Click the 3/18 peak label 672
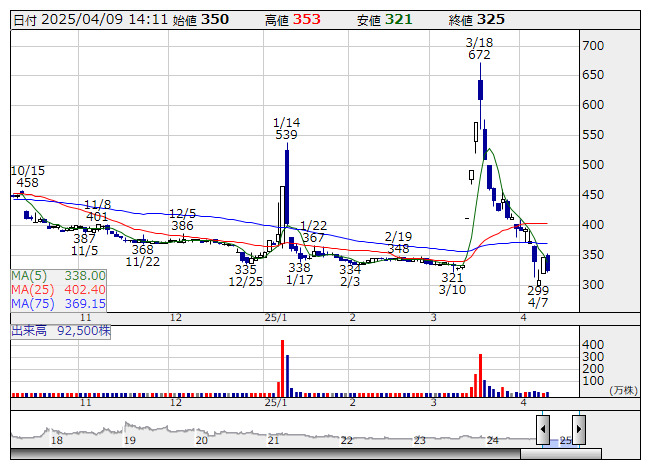653x470 pixels. [479, 56]
